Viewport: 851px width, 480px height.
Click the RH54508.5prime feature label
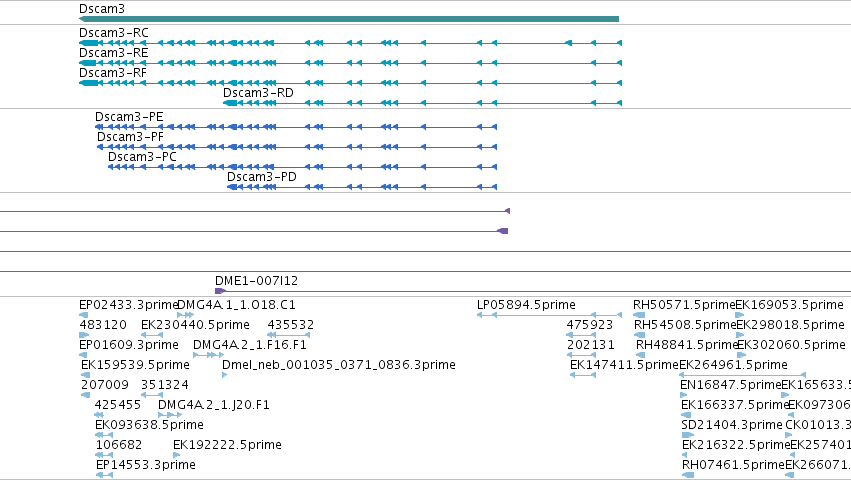pos(685,325)
